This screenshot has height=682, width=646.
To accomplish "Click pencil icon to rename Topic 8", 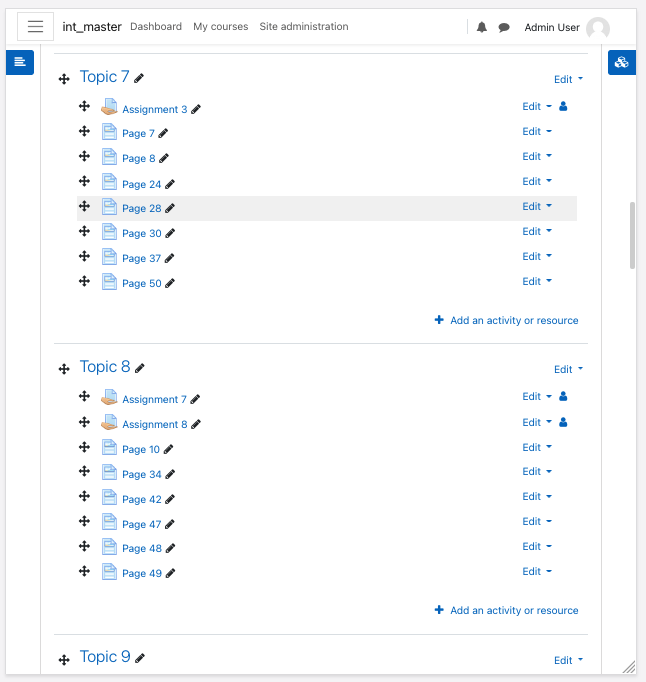I will coord(140,369).
